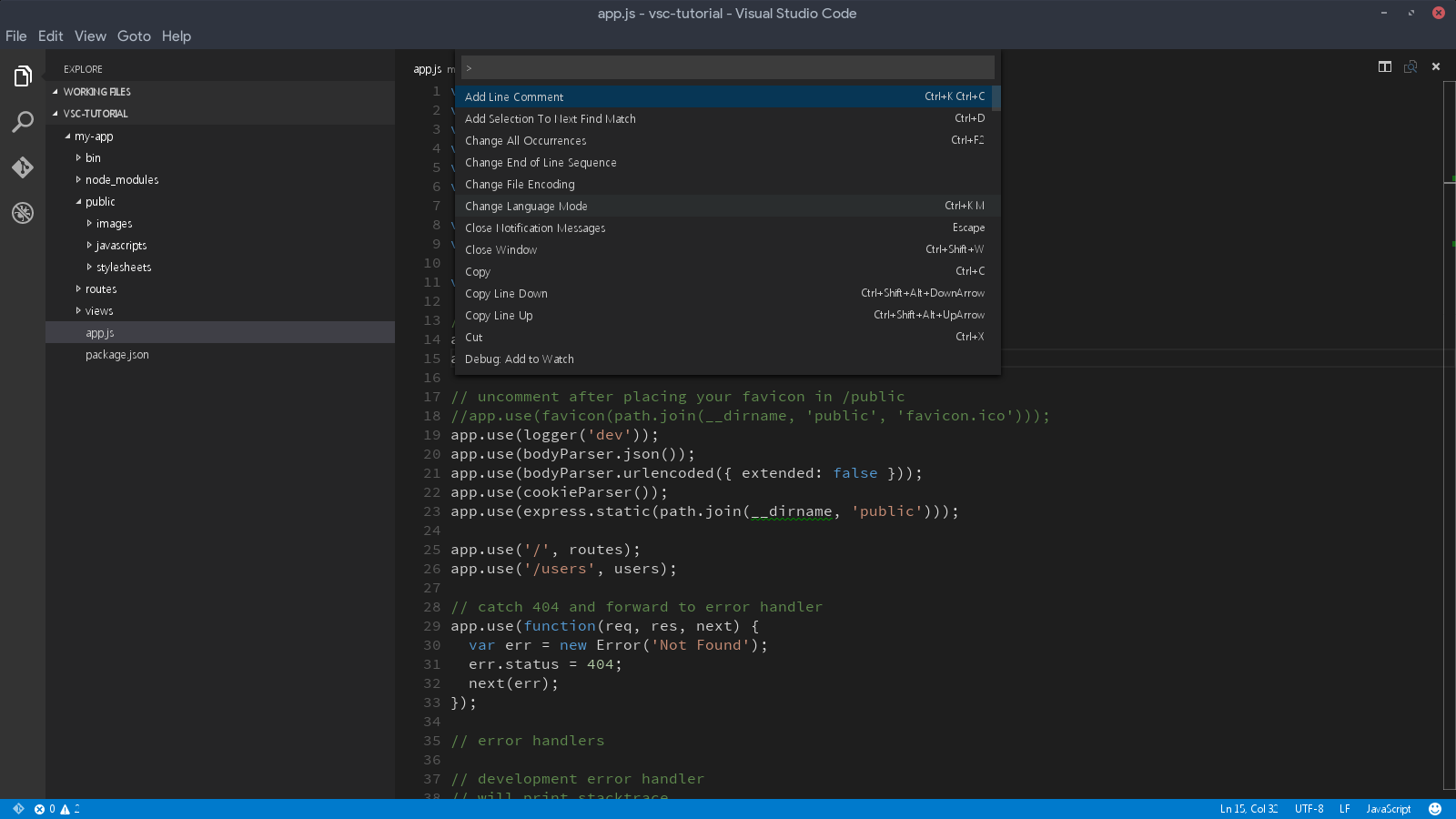Open the Explorer view icon
This screenshot has height=819, width=1456.
(x=23, y=76)
